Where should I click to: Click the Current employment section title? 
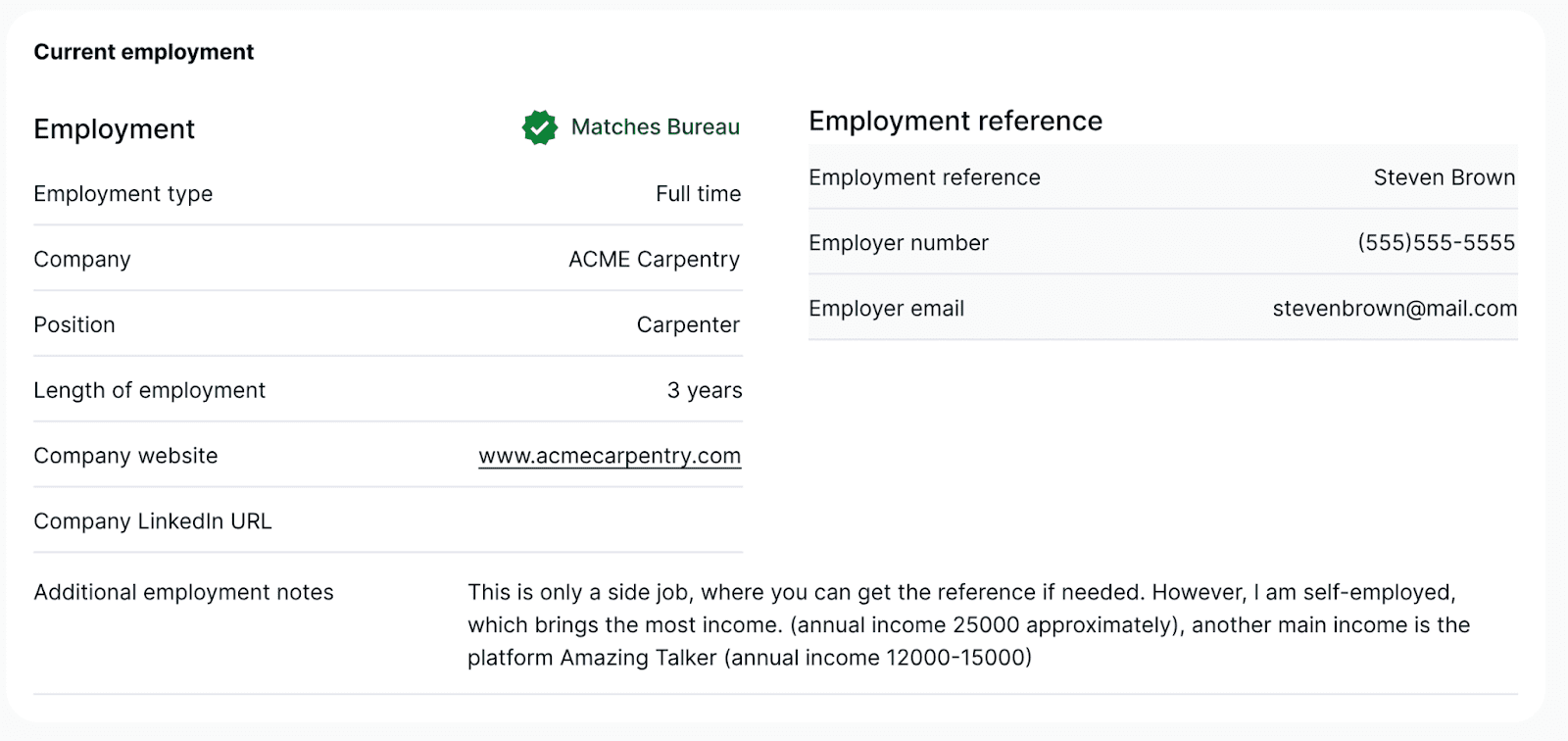144,52
